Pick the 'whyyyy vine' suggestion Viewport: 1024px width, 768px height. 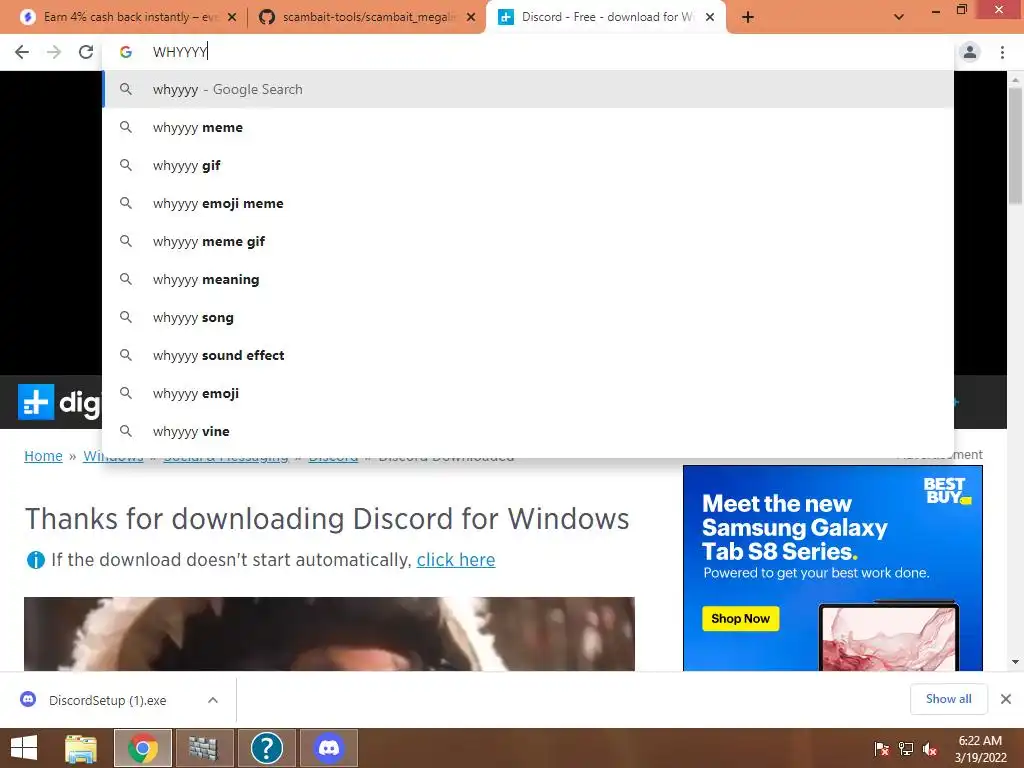(x=528, y=431)
